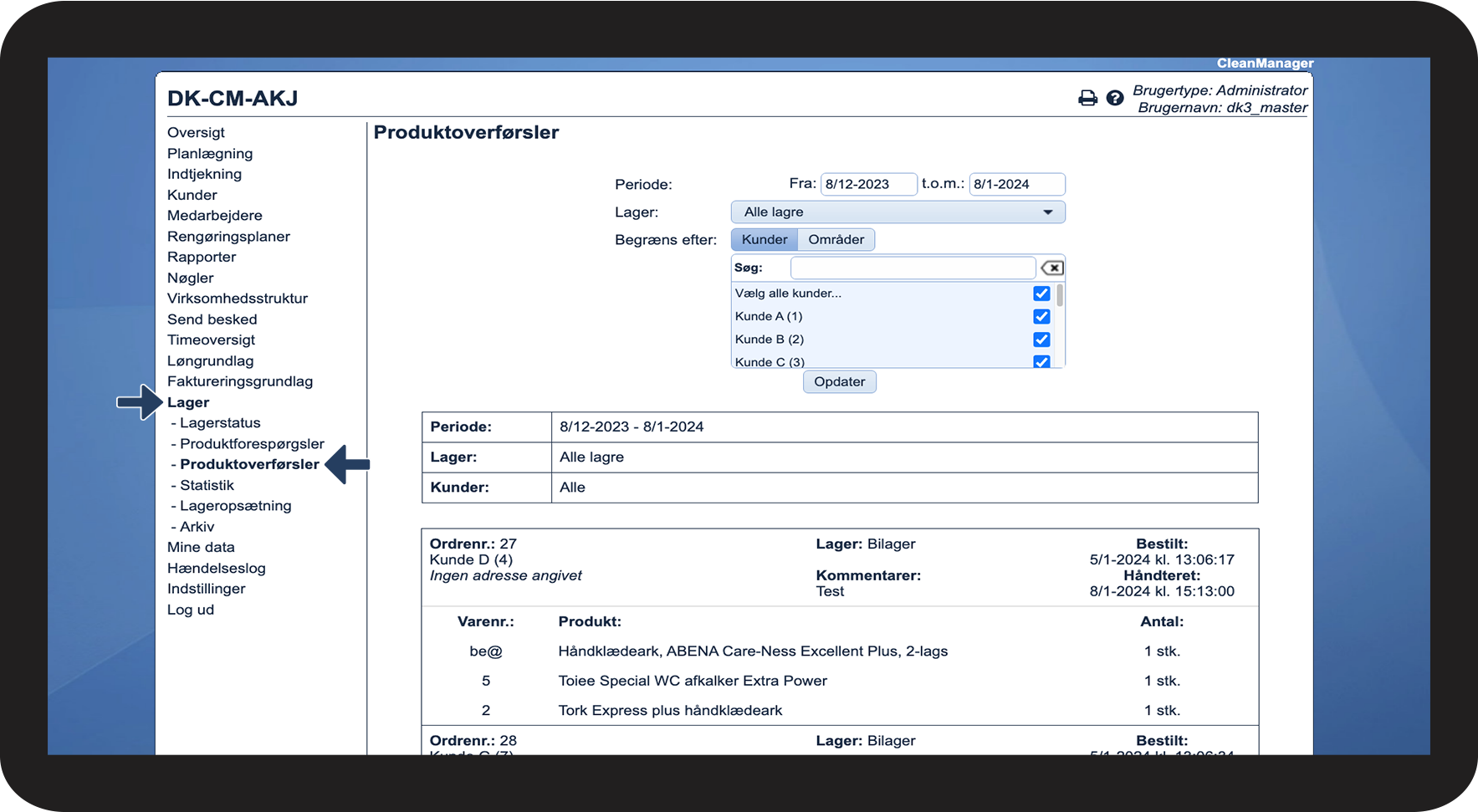Image resolution: width=1478 pixels, height=812 pixels.
Task: Open Rapporter in the sidebar
Action: pos(202,258)
